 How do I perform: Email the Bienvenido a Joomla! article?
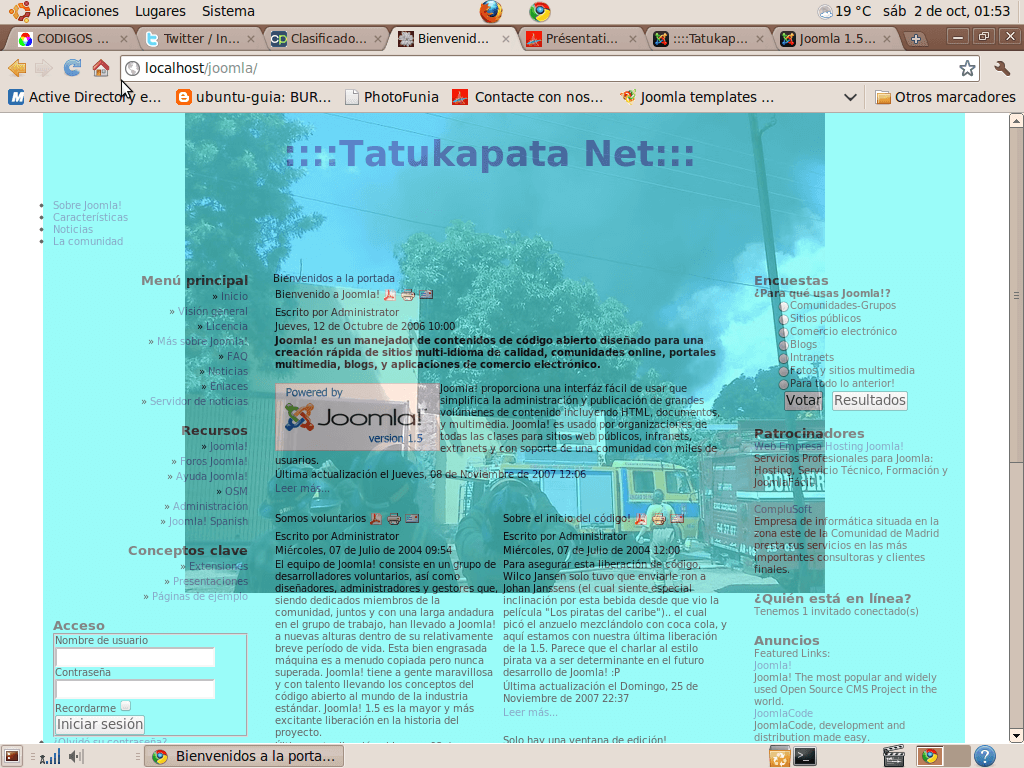[426, 295]
